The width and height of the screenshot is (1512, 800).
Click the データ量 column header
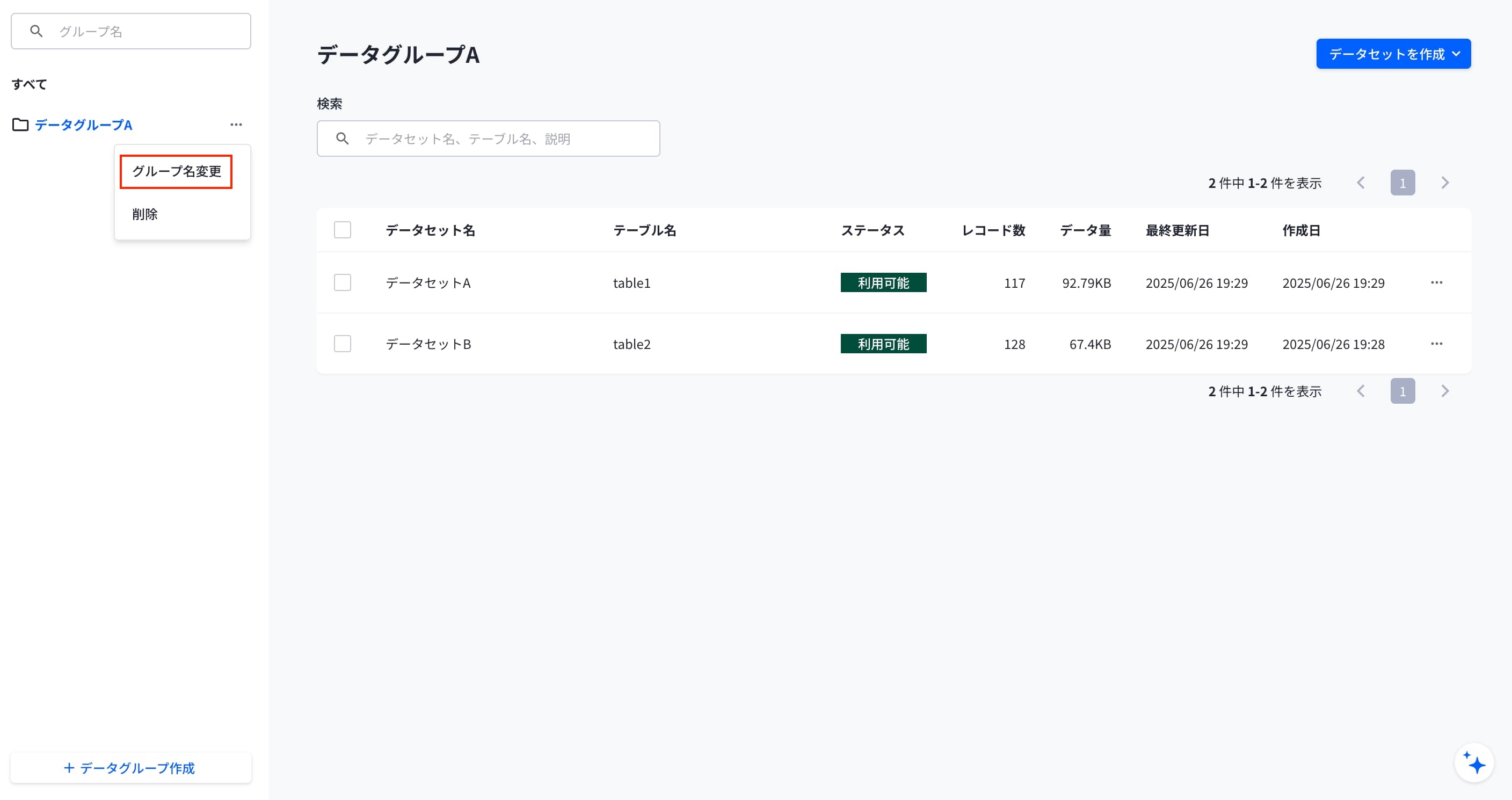click(1085, 230)
